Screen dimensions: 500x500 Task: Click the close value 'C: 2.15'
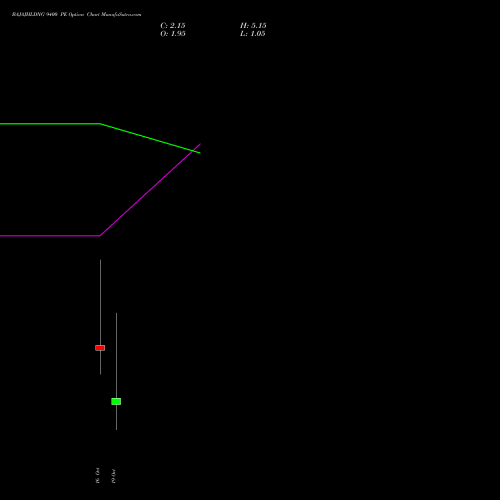pyautogui.click(x=173, y=26)
